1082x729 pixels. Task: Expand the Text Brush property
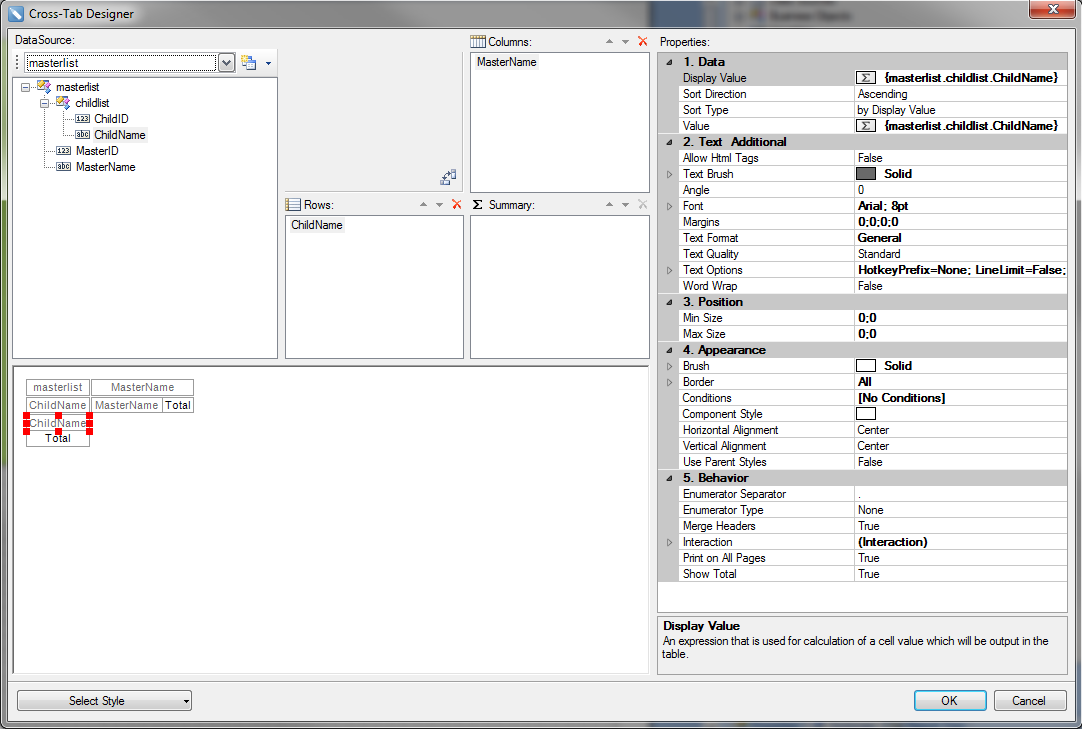[669, 174]
